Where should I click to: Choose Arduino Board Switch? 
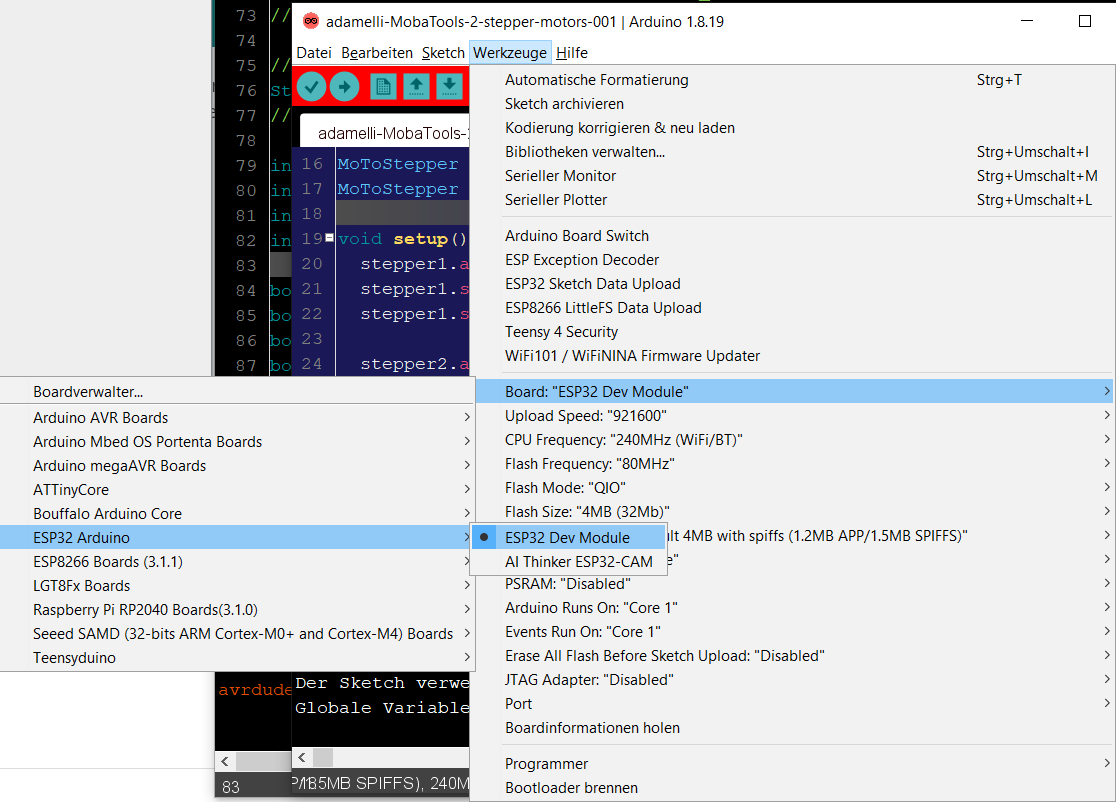793,236
